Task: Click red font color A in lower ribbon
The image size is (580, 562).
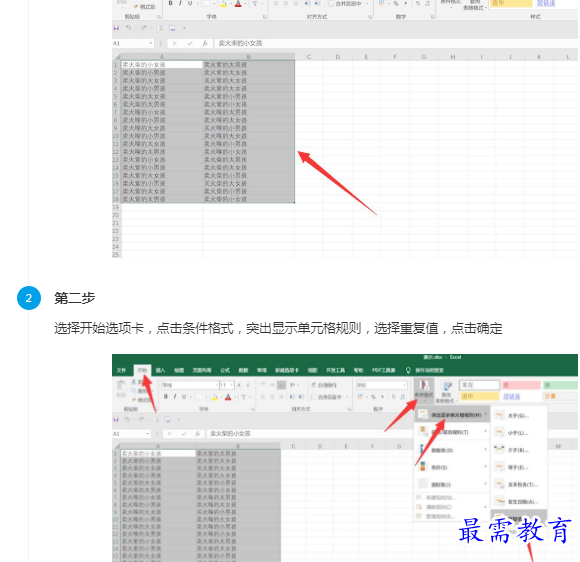Action: [228, 397]
